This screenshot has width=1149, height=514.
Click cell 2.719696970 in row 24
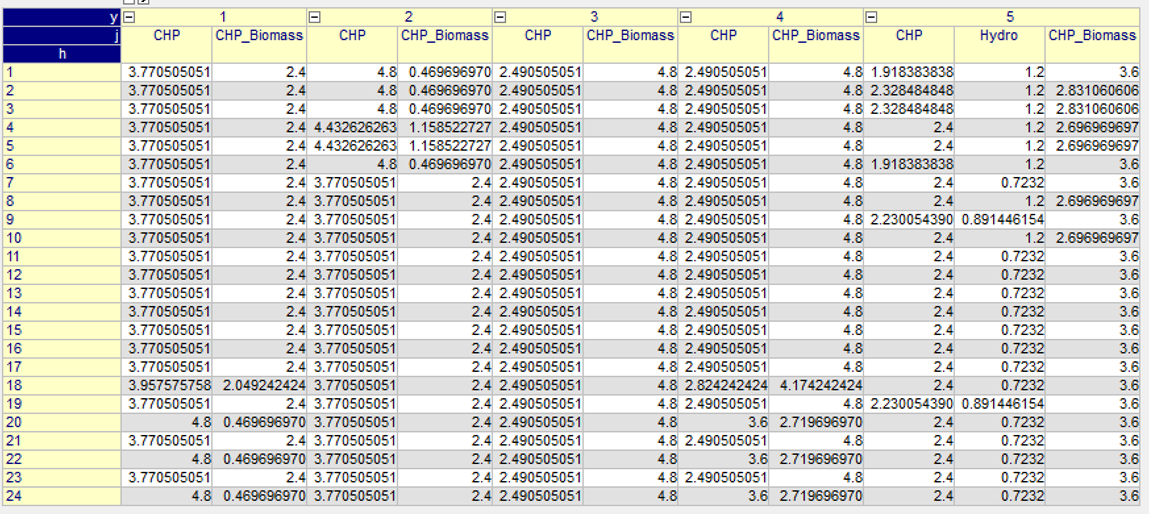[x=816, y=496]
